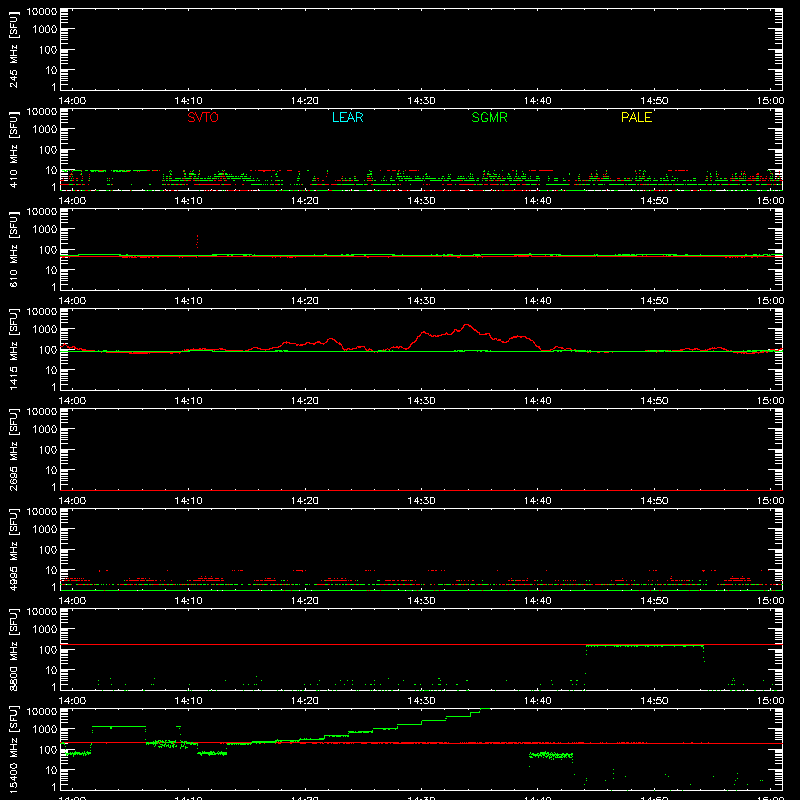Click the 15:00 label under the 4995 MHz plot
This screenshot has height=800, width=800.
pyautogui.click(x=770, y=601)
